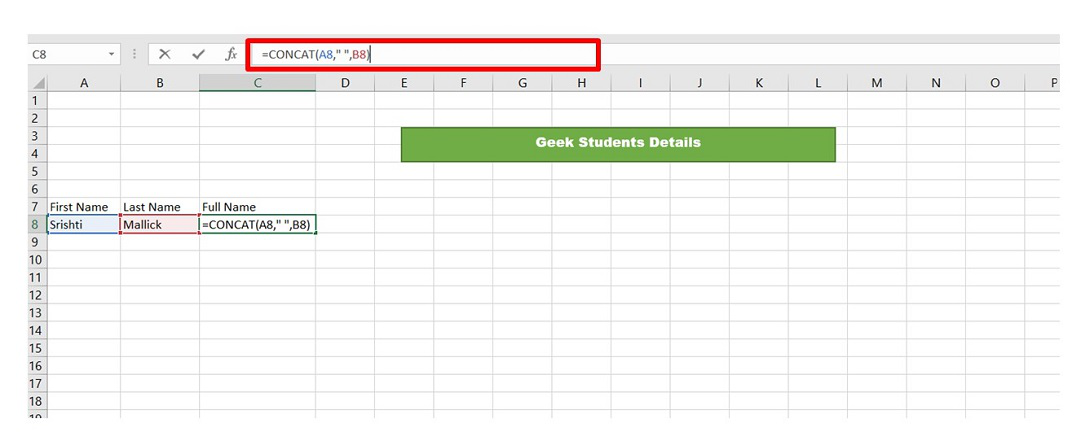This screenshot has width=1090, height=445.
Task: Select cell containing Mallick
Action: (160, 225)
